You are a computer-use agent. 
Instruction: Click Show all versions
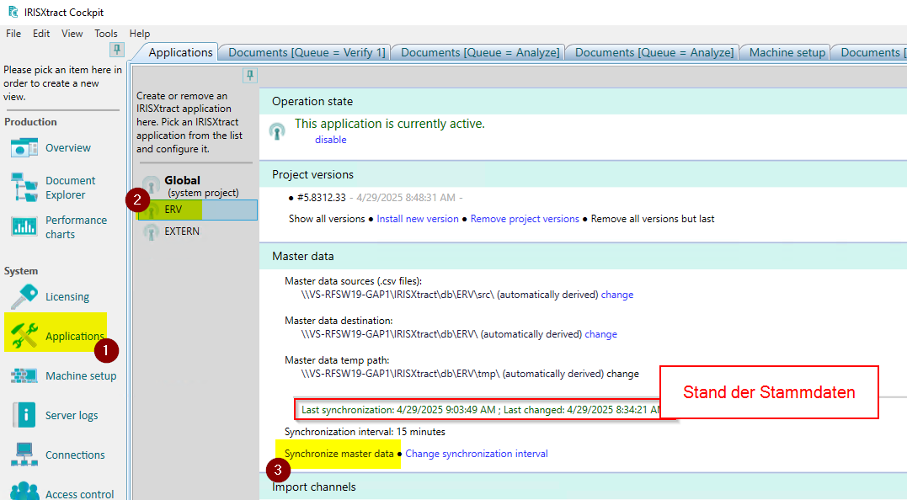[327, 219]
